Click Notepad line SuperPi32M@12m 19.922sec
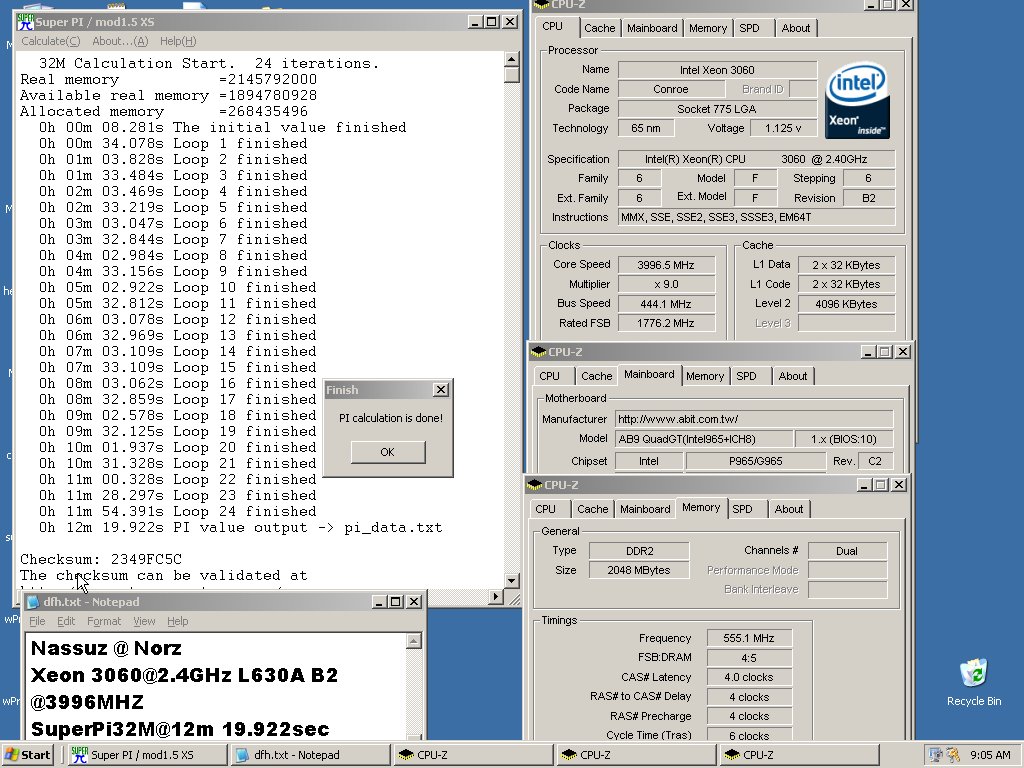Screen dimensions: 1024x768 (x=180, y=729)
